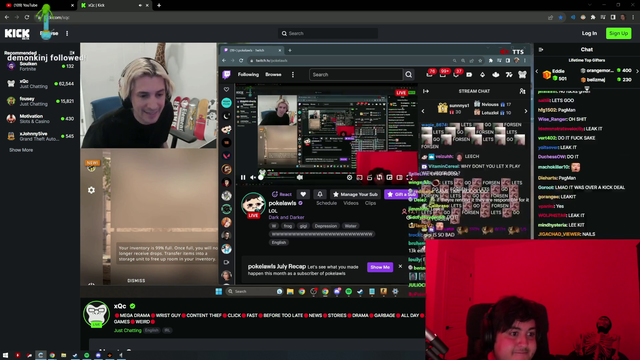
Task: Open the Twitch user avatar menu
Action: point(522,74)
